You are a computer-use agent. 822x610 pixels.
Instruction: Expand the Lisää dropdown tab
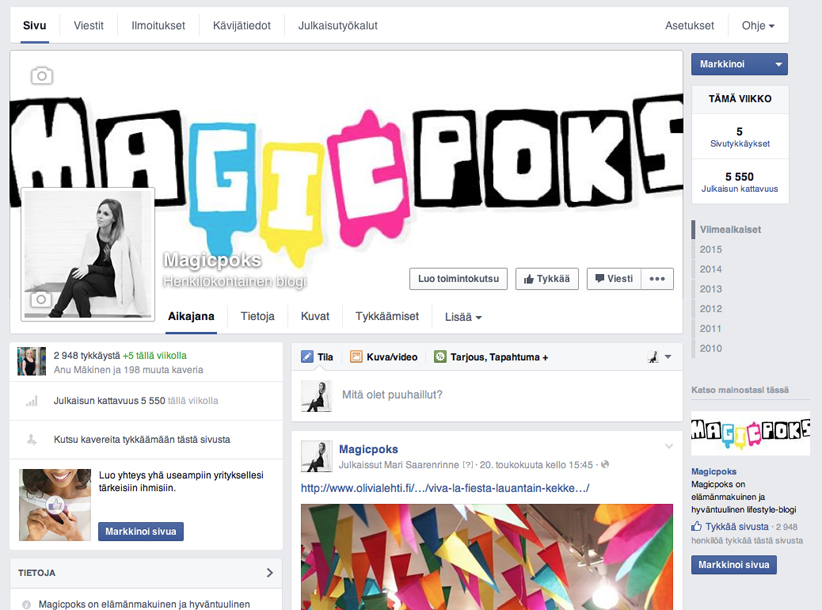point(463,317)
